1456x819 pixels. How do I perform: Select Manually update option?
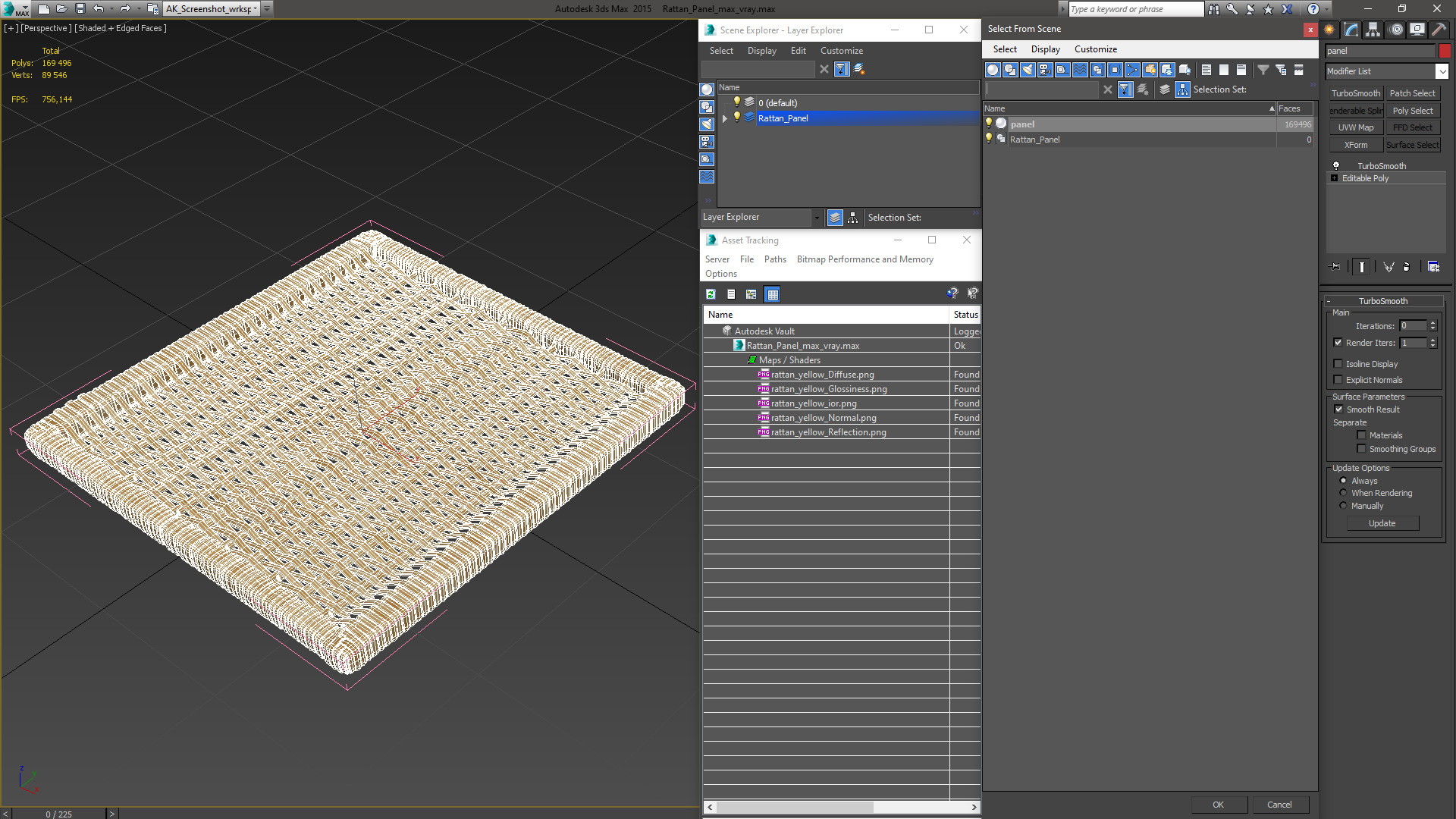(1343, 506)
